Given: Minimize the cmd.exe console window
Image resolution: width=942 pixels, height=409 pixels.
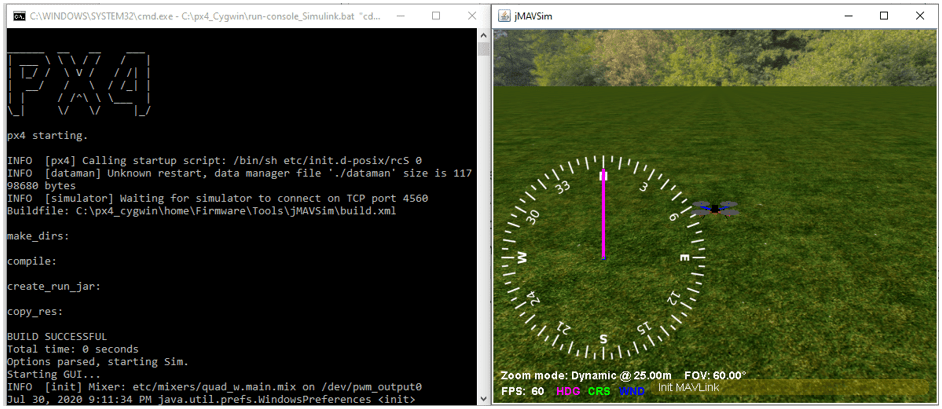Looking at the screenshot, I should [403, 16].
